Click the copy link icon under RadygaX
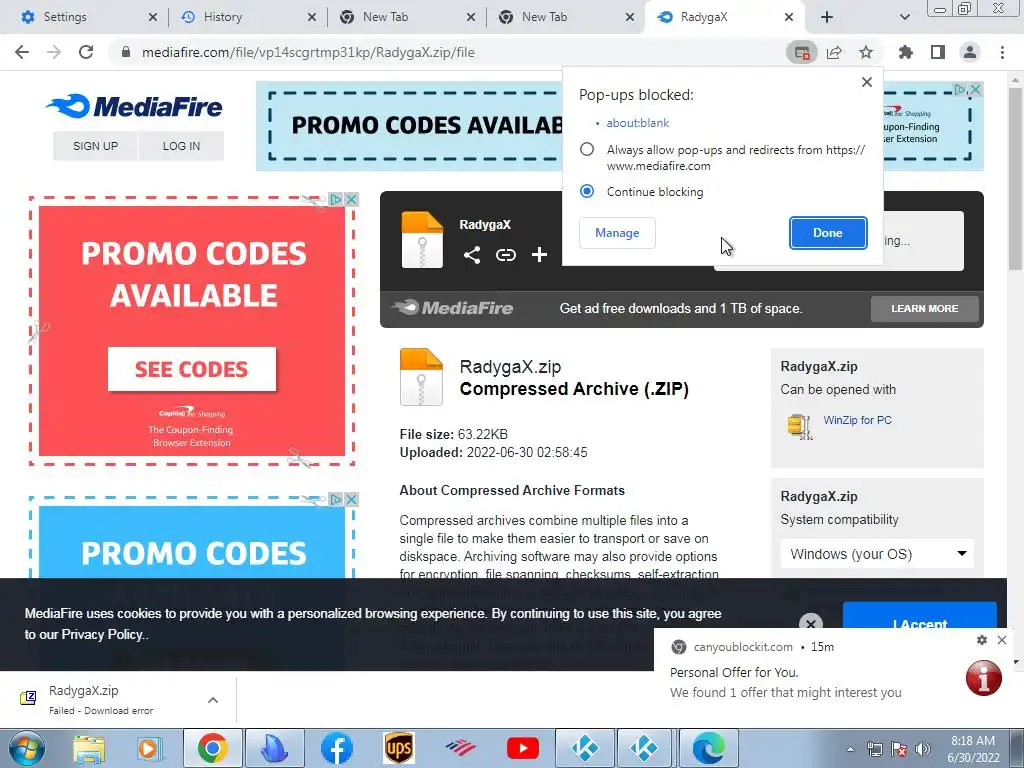Viewport: 1024px width, 768px height. point(505,255)
